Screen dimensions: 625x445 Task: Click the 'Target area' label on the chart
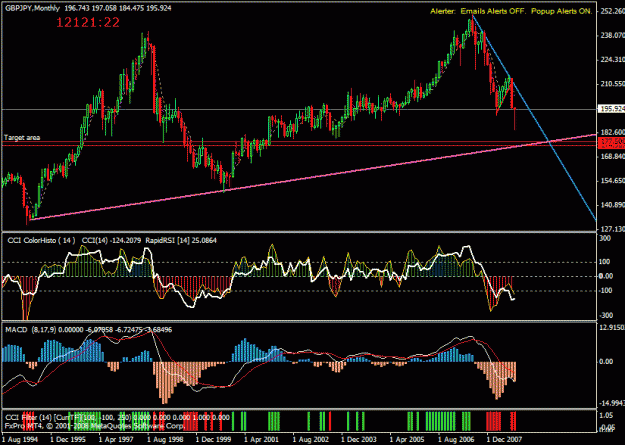click(x=22, y=138)
